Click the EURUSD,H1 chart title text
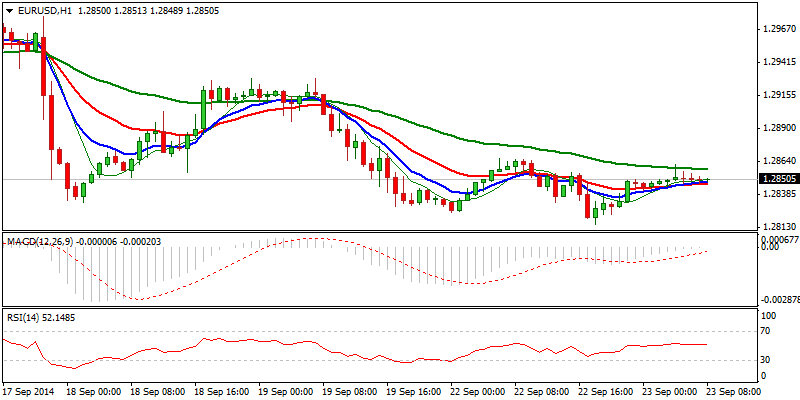The height and width of the screenshot is (400, 800). pos(44,11)
